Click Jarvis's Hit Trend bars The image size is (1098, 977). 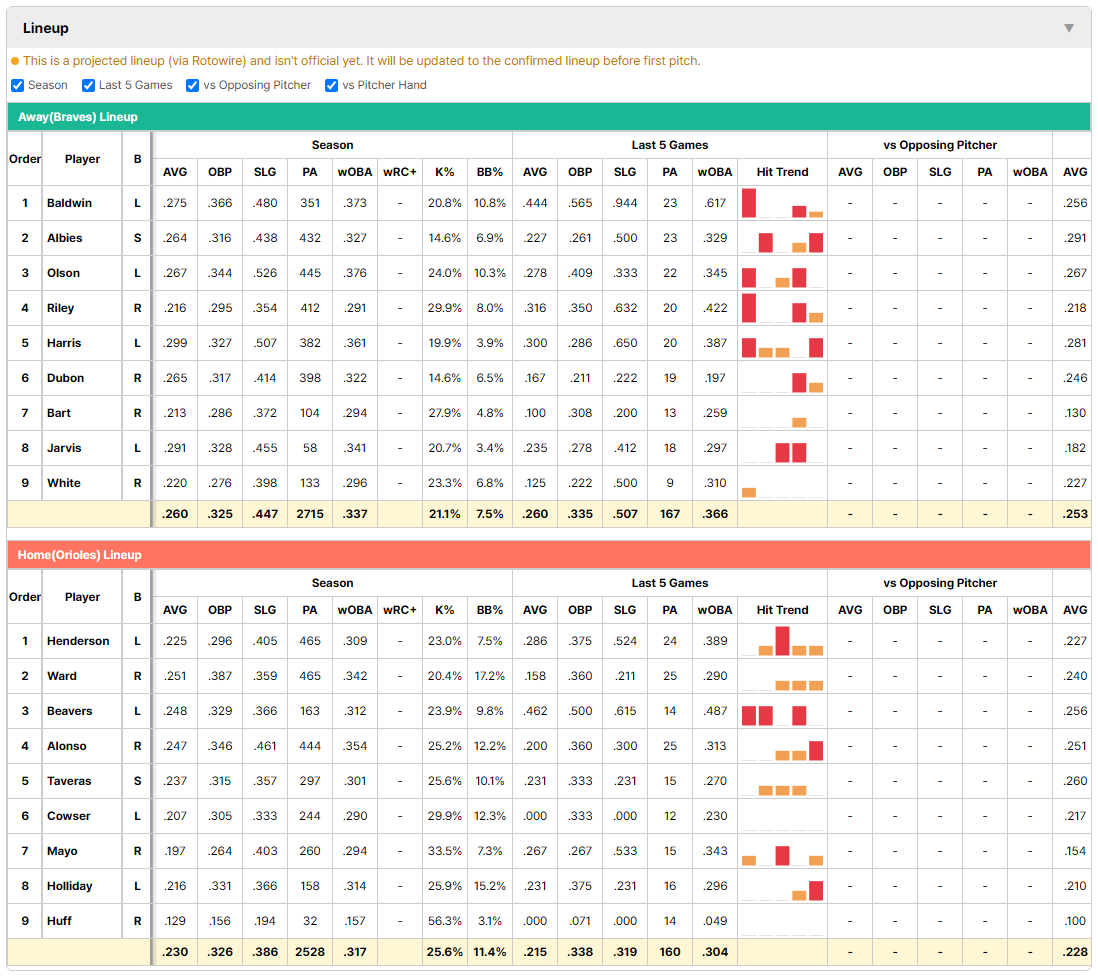pos(782,448)
